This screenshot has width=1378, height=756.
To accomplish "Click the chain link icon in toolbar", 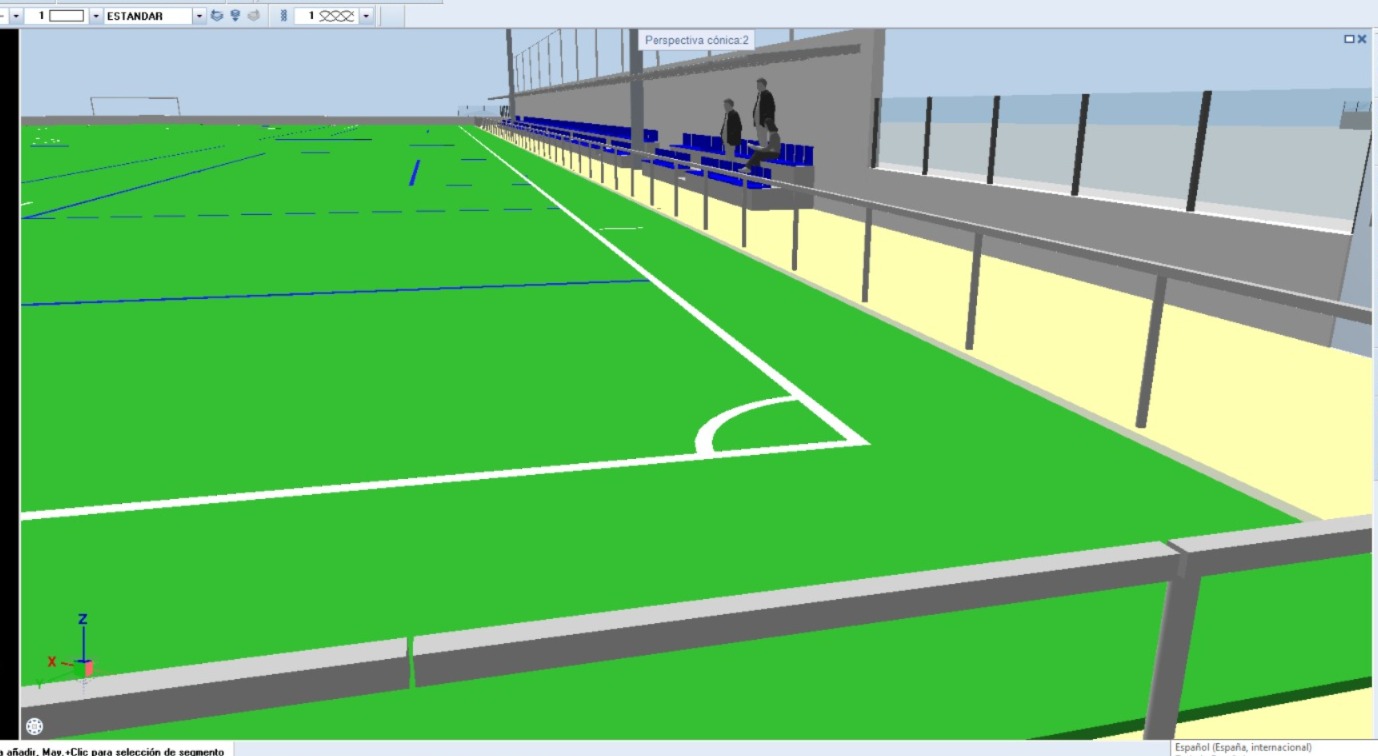I will tap(284, 16).
